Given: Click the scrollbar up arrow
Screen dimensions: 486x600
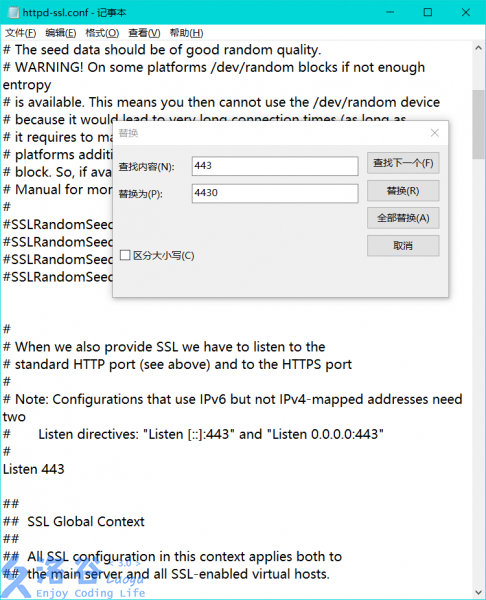Looking at the screenshot, I should point(478,48).
